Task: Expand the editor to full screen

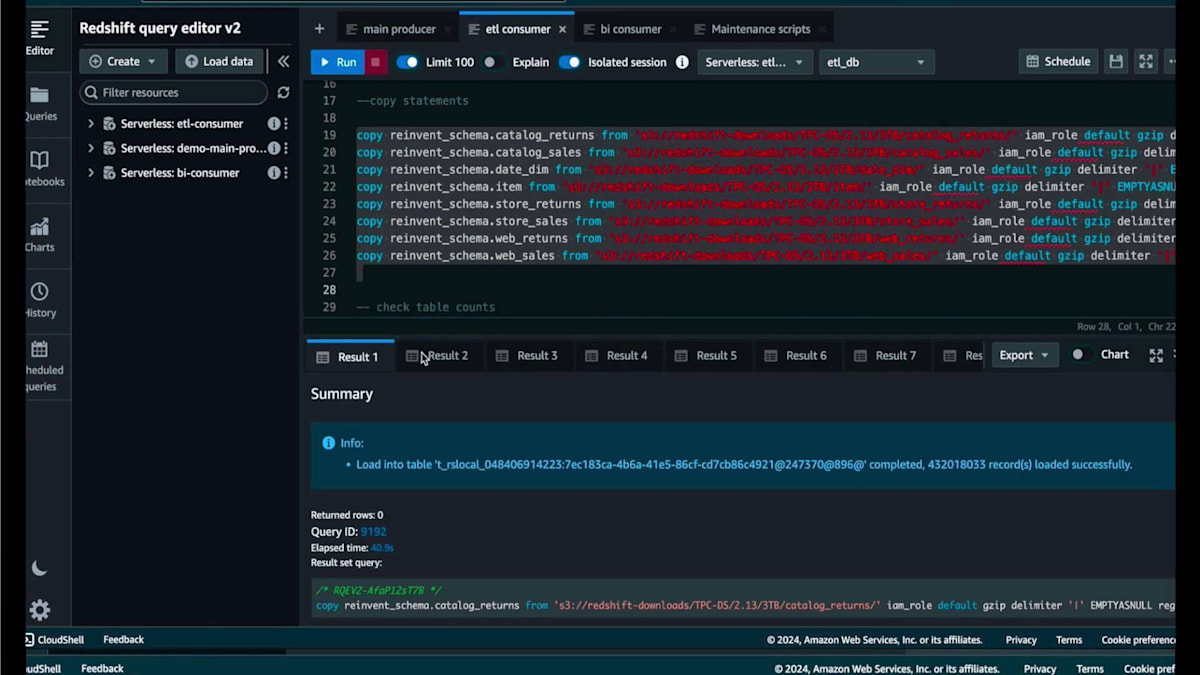Action: point(1146,62)
